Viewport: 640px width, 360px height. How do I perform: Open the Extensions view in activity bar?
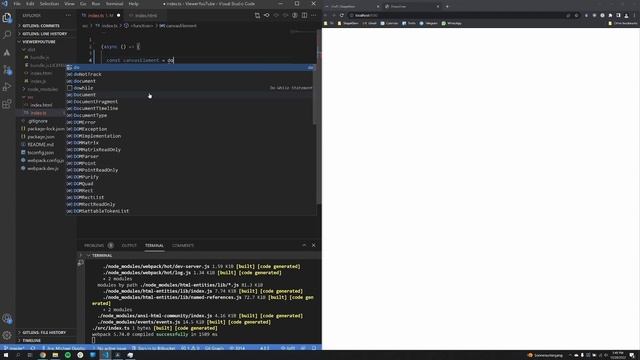coord(7,104)
